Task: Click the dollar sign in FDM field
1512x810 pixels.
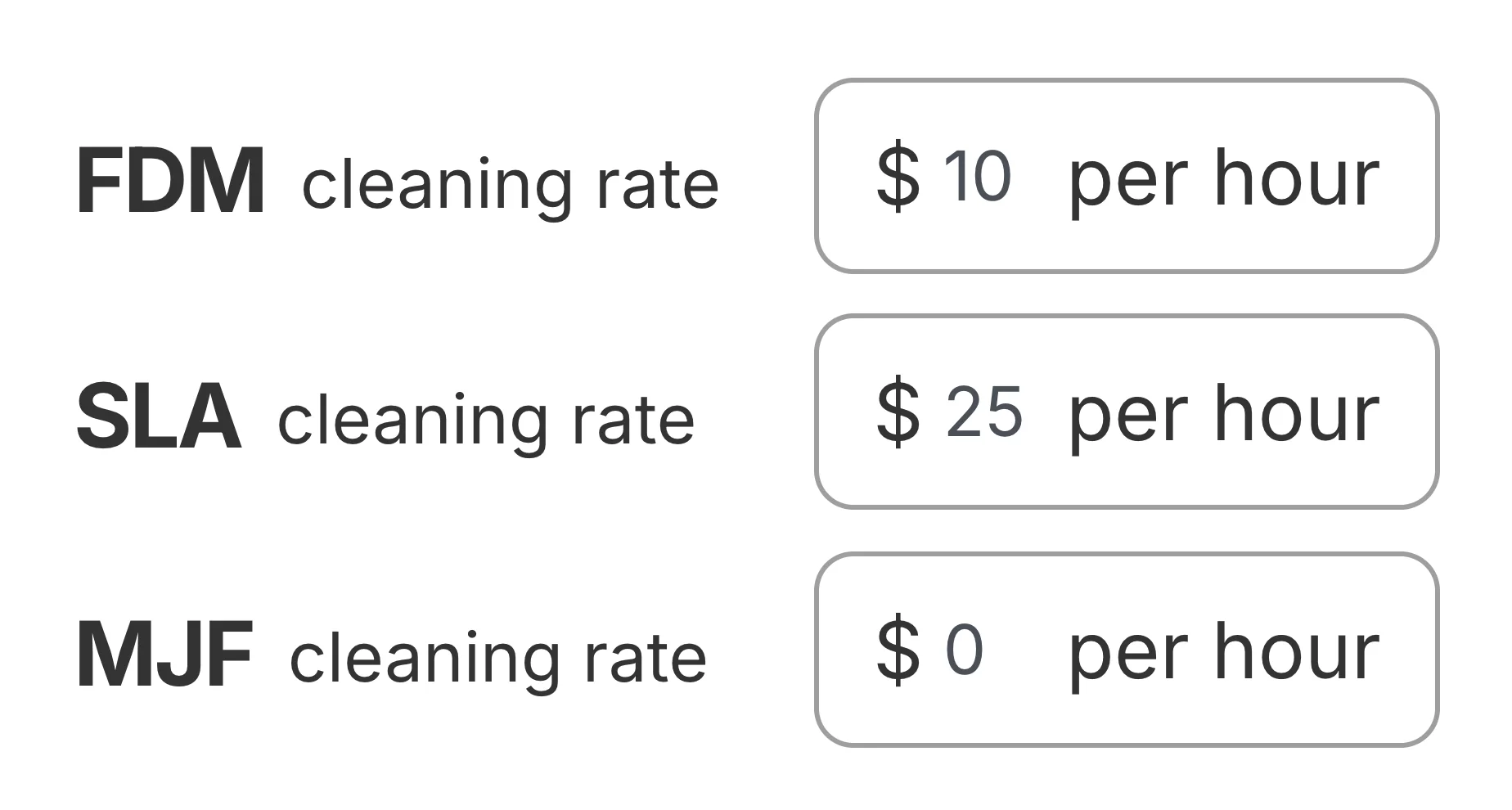Action: point(898,178)
